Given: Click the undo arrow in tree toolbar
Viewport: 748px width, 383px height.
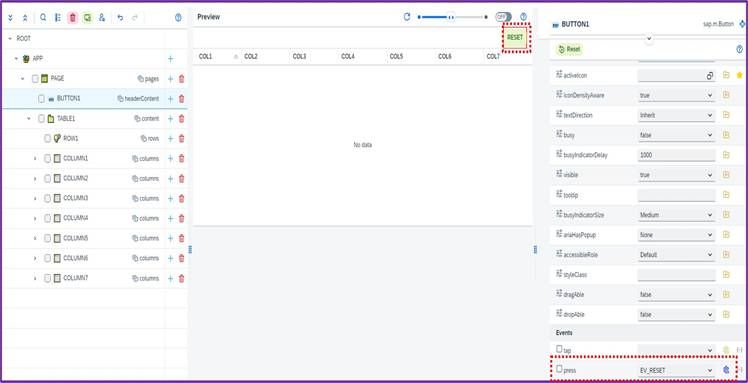Looking at the screenshot, I should click(120, 18).
